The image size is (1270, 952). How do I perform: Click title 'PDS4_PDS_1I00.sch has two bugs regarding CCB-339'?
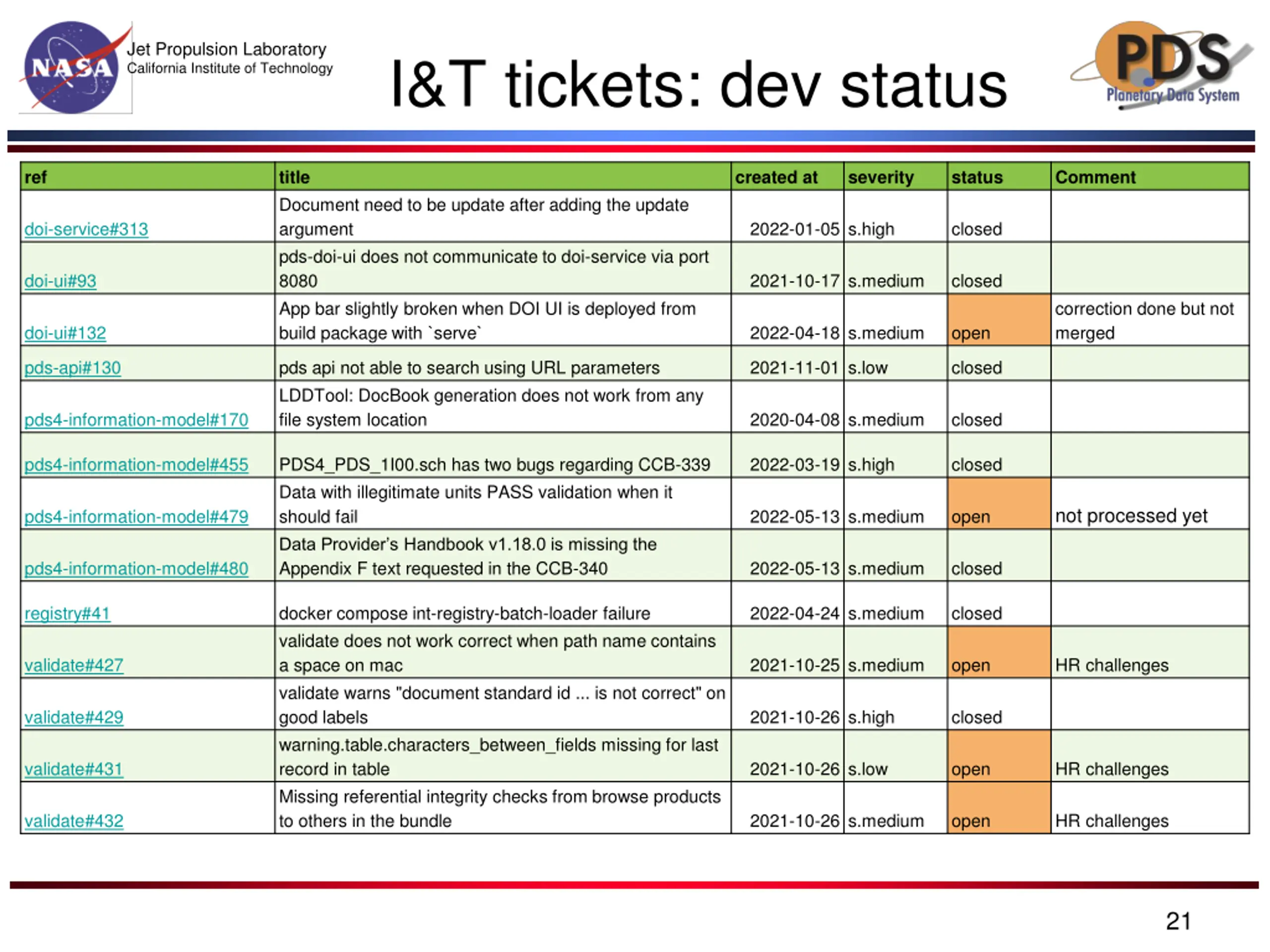[x=494, y=464]
